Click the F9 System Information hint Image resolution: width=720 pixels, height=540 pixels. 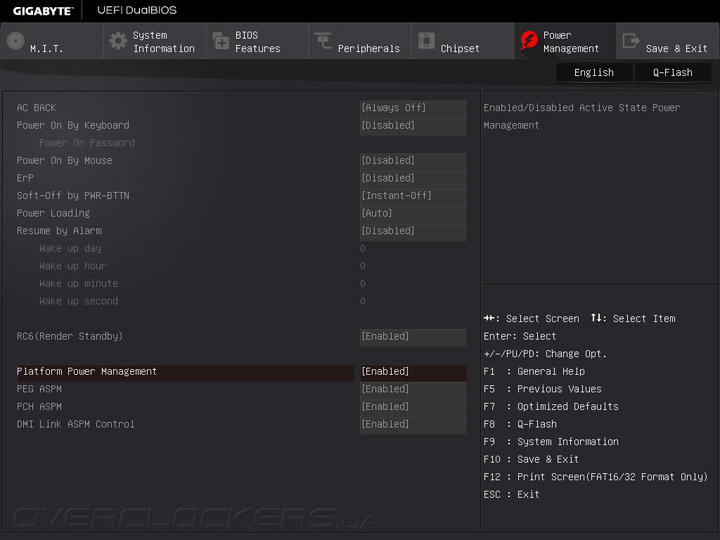[x=551, y=442]
